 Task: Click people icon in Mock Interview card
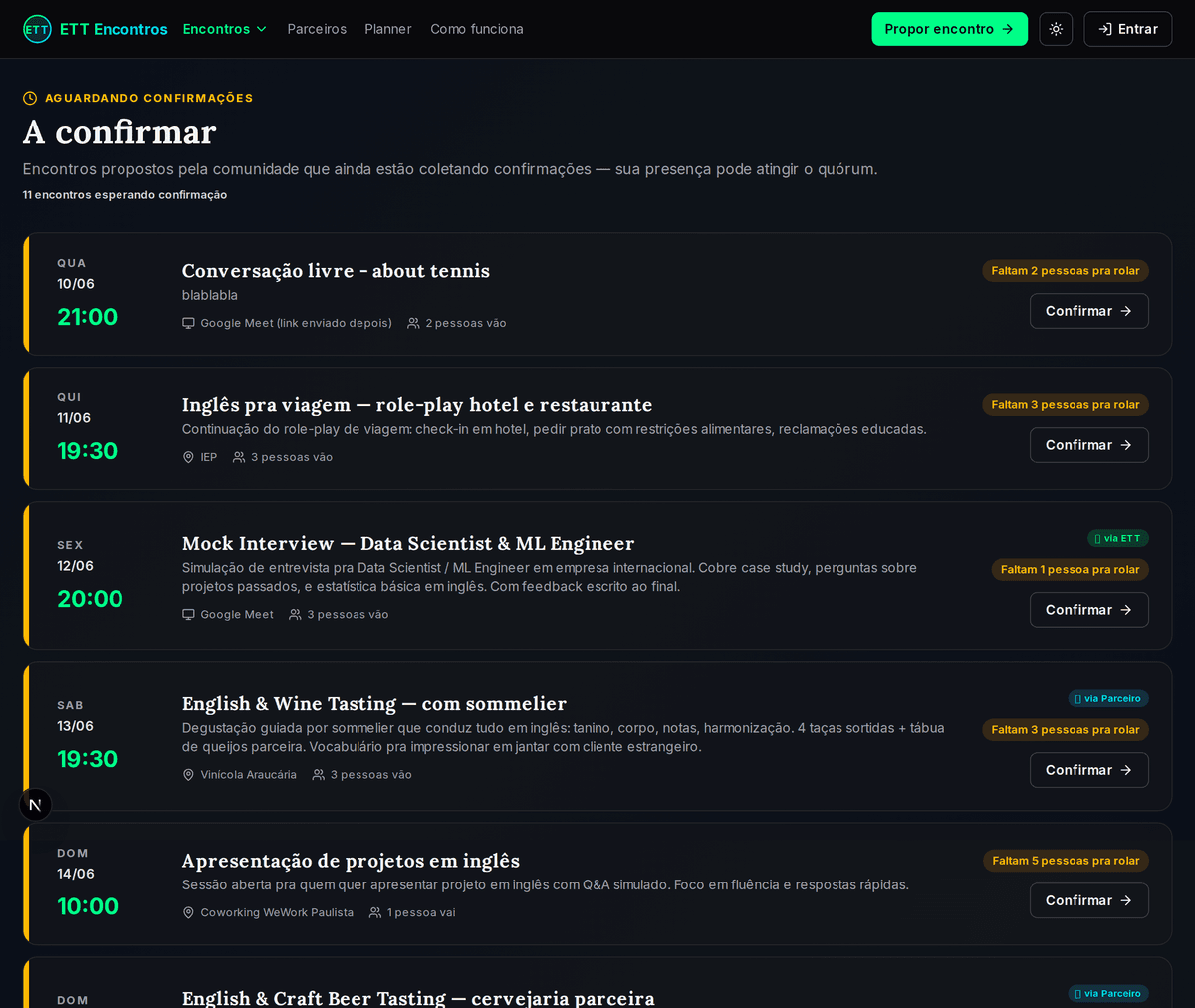click(x=295, y=615)
